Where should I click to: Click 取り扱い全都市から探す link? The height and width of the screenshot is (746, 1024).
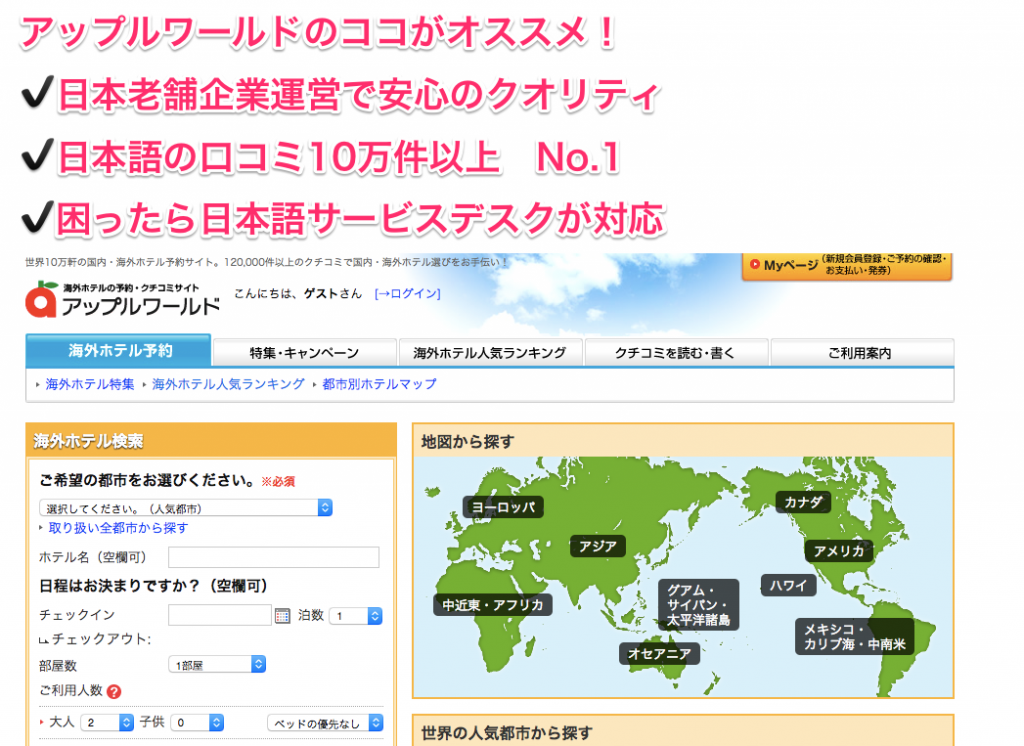(x=118, y=528)
